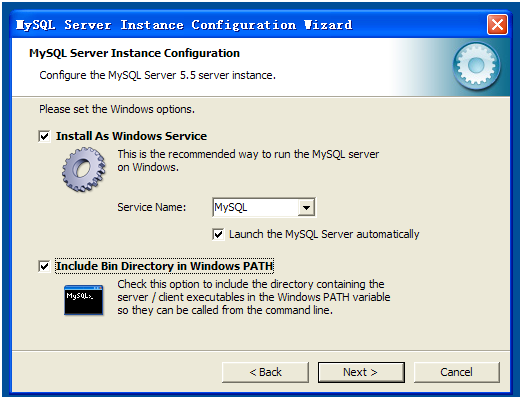The height and width of the screenshot is (399, 522).
Task: Uncheck Launch the MySQL Server automatically
Action: click(x=218, y=234)
